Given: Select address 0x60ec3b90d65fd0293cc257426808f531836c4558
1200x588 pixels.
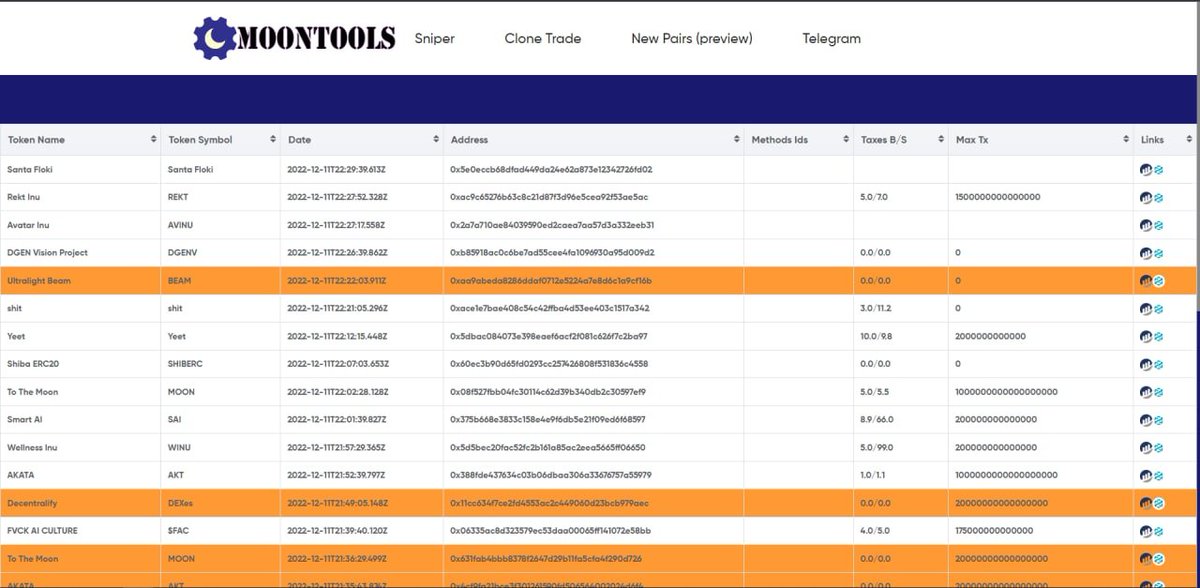Looking at the screenshot, I should (x=549, y=364).
